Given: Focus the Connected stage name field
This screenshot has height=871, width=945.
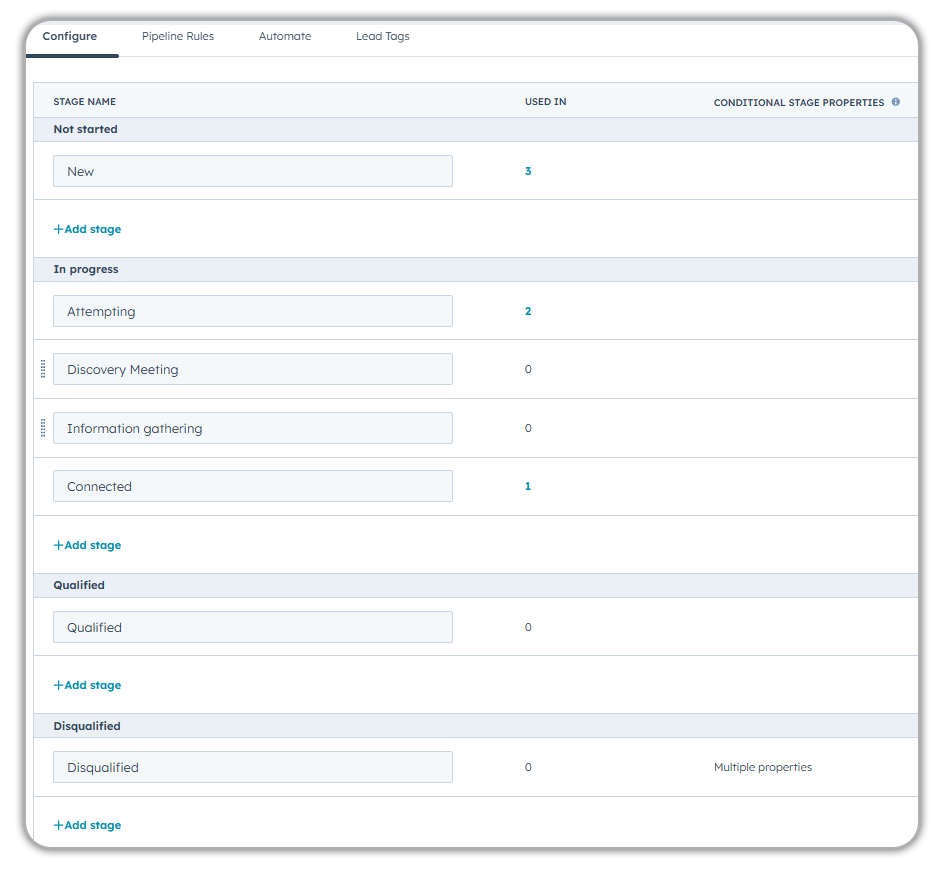Looking at the screenshot, I should 252,486.
